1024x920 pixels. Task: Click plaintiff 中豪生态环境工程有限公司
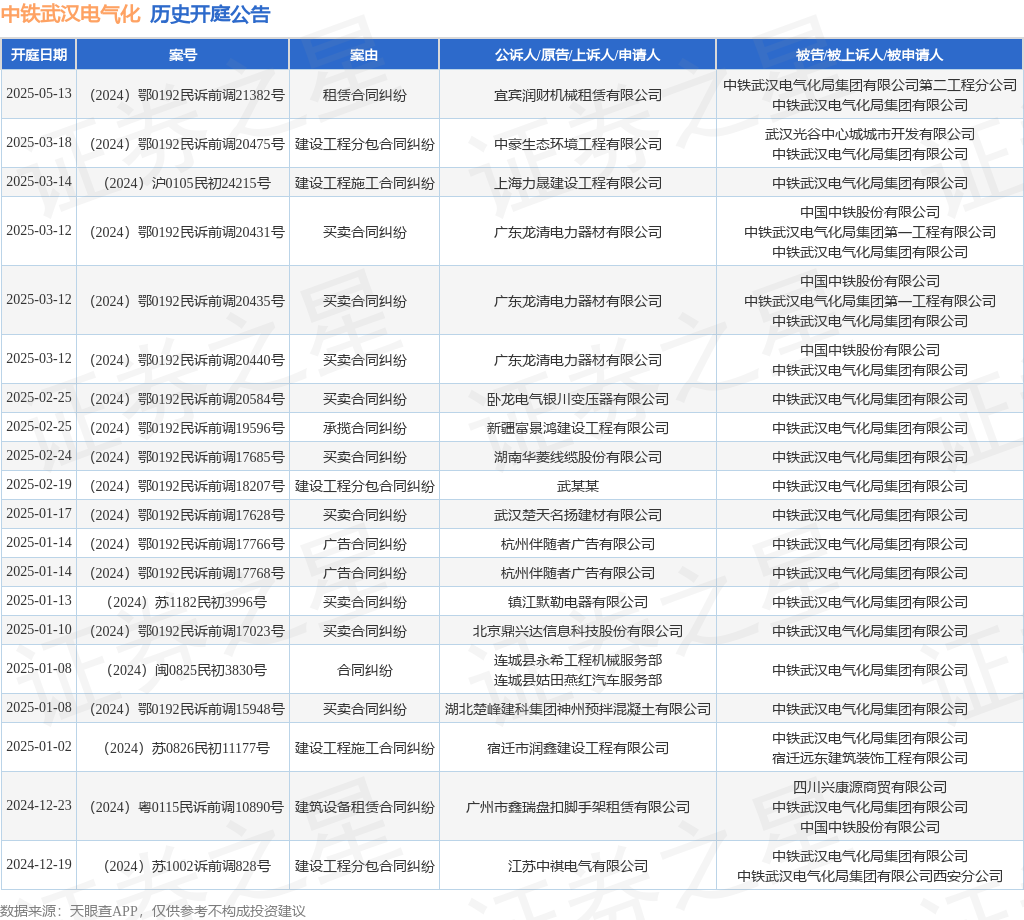[x=577, y=144]
